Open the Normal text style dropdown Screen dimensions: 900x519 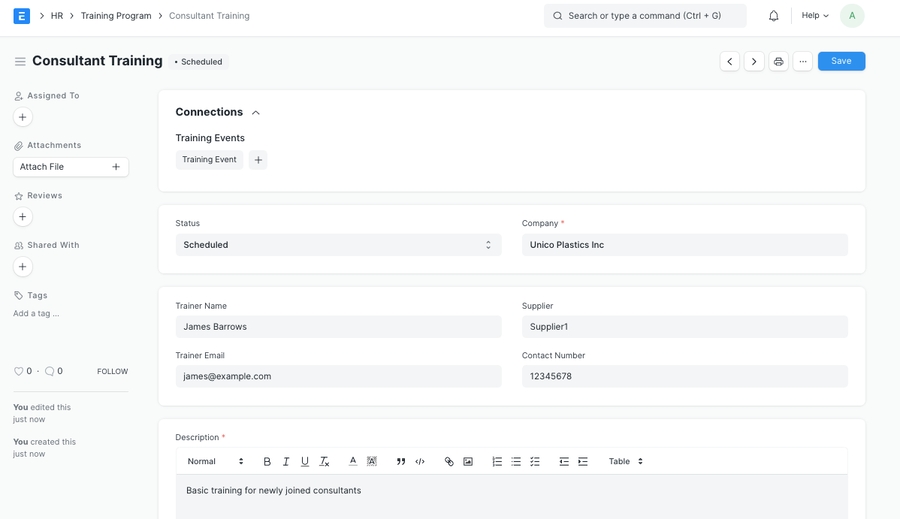tap(215, 462)
